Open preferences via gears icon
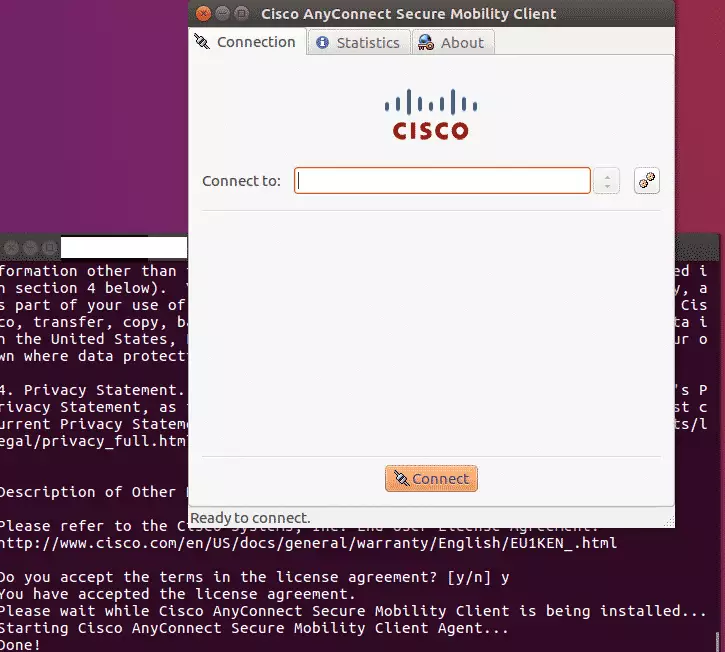Viewport: 725px width, 652px height. coord(646,180)
